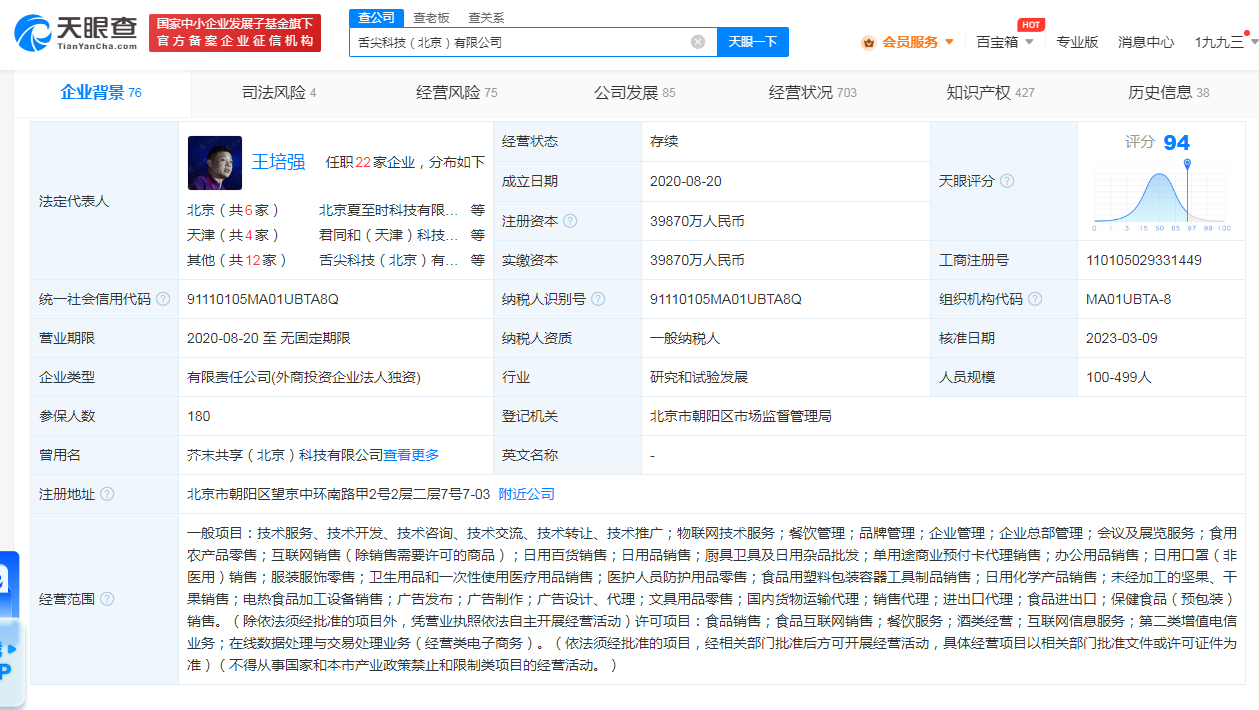Screen dimensions: 1259x710
Task: Click founding date 2020-08-20
Action: tap(686, 181)
